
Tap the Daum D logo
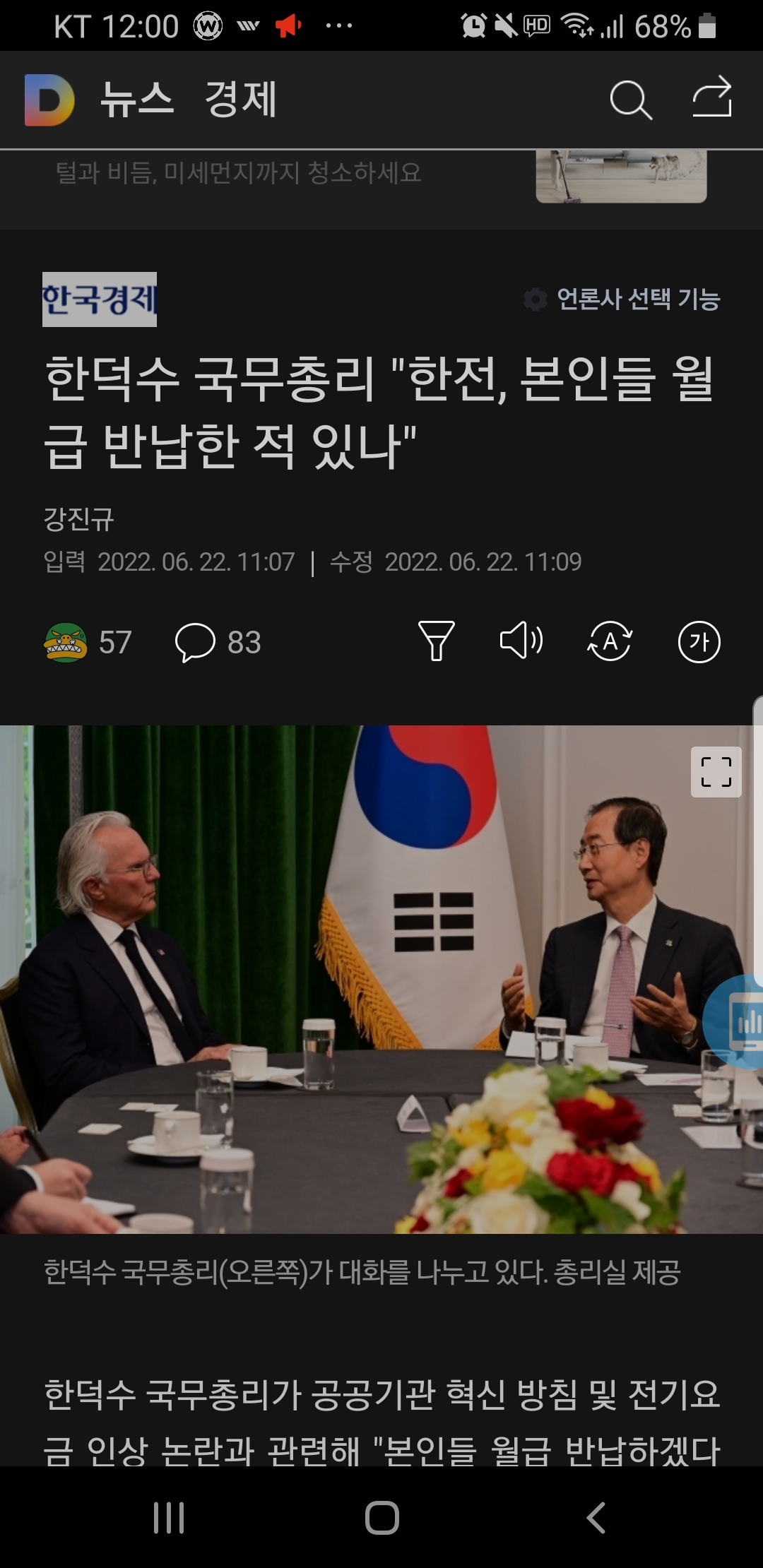(49, 100)
